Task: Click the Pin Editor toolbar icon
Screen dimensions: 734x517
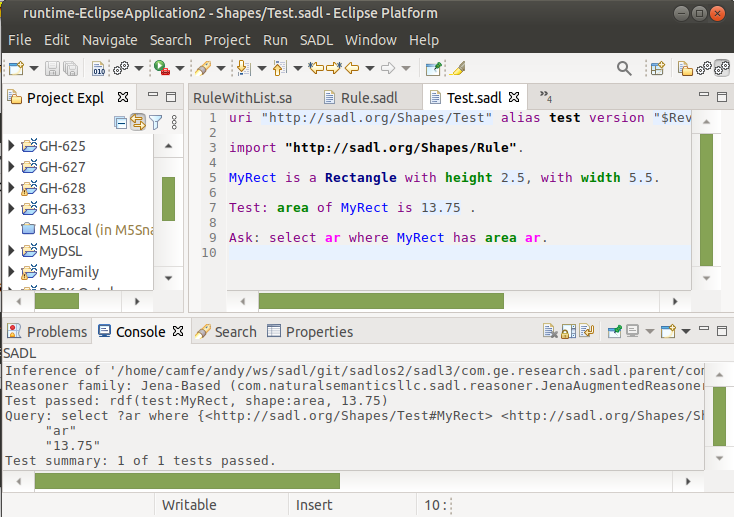Action: [433, 68]
